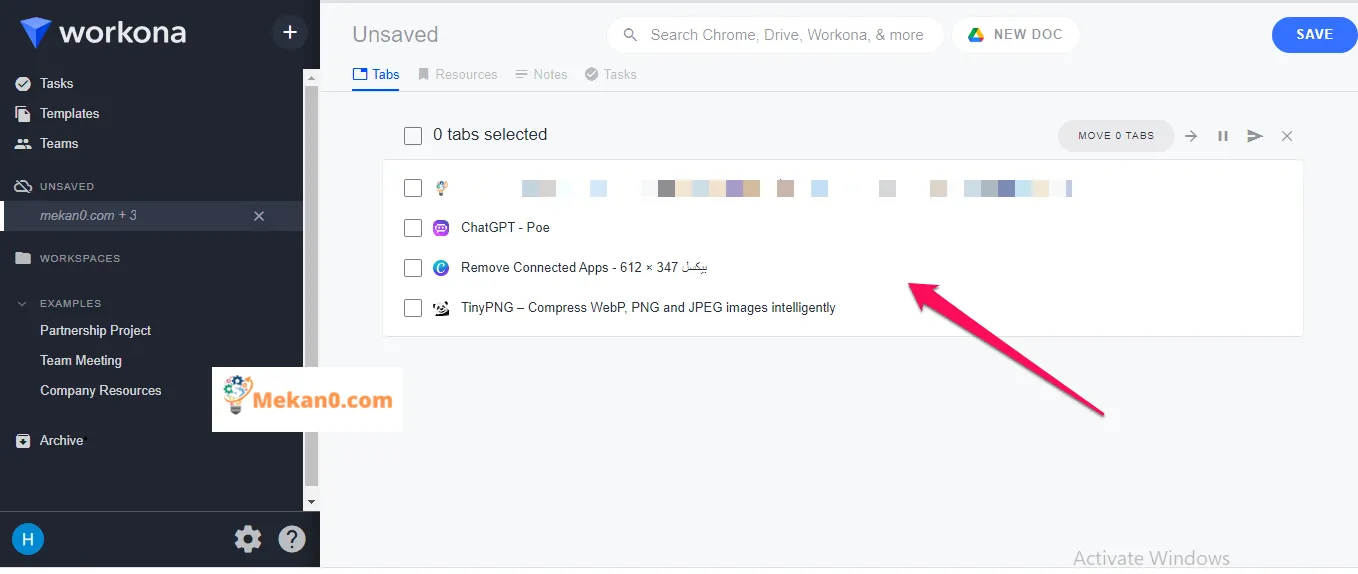Open the Remove Connected Apps tab entry
This screenshot has width=1358, height=574.
pyautogui.click(x=584, y=268)
